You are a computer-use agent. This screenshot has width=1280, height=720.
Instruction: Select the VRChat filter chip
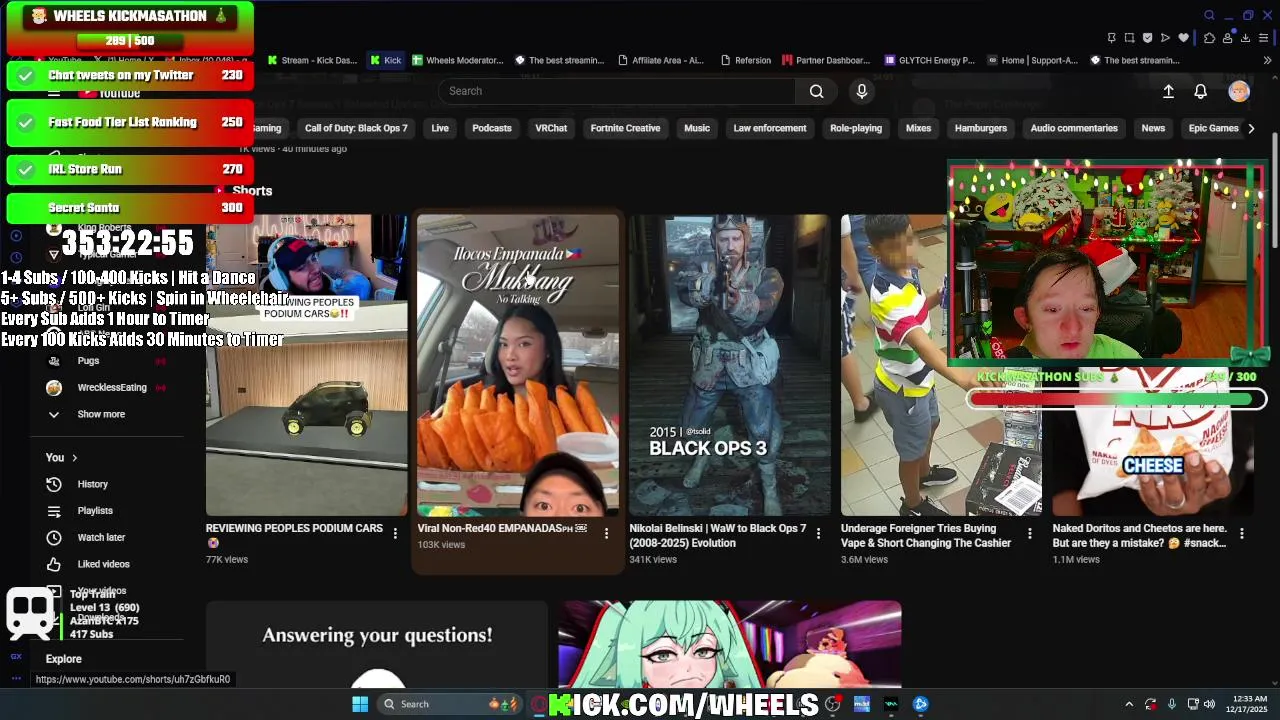551,128
